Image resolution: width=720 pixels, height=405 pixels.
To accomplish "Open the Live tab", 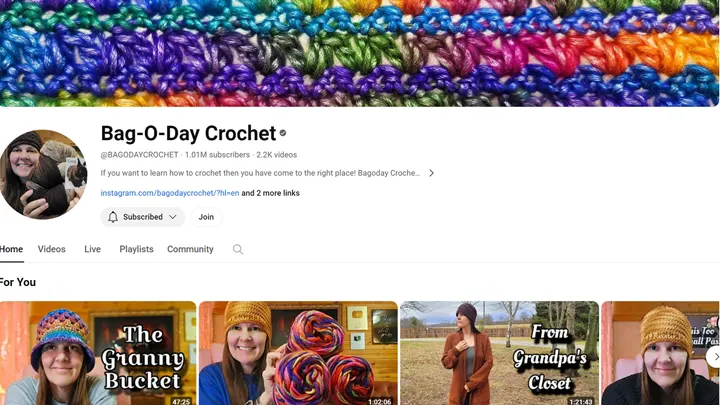I will pos(92,249).
